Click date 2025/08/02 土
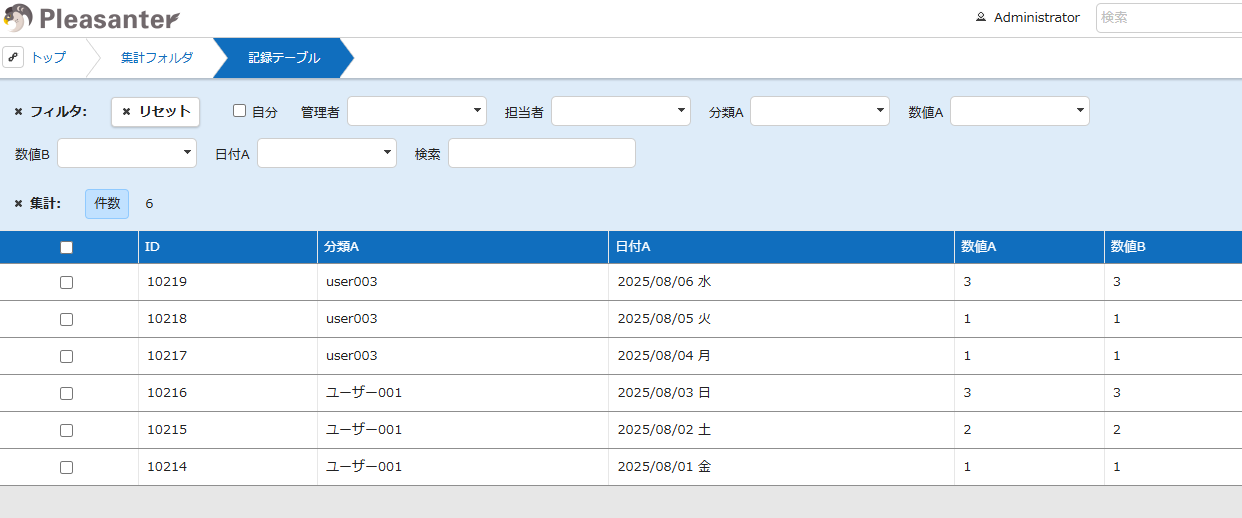This screenshot has height=518, width=1242. pyautogui.click(x=665, y=430)
